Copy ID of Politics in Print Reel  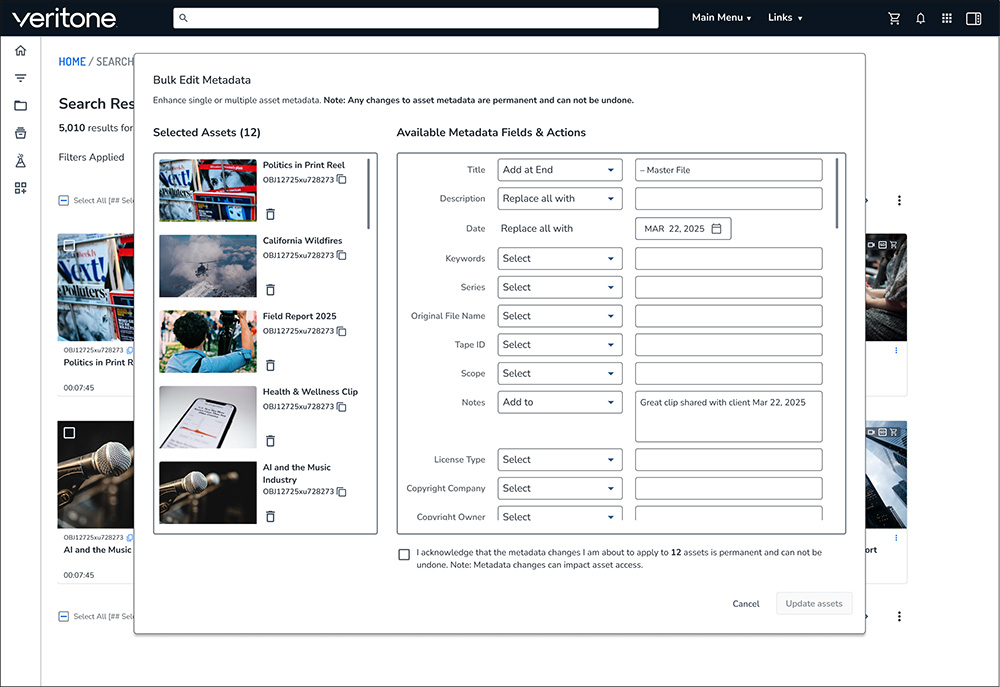[x=342, y=179]
